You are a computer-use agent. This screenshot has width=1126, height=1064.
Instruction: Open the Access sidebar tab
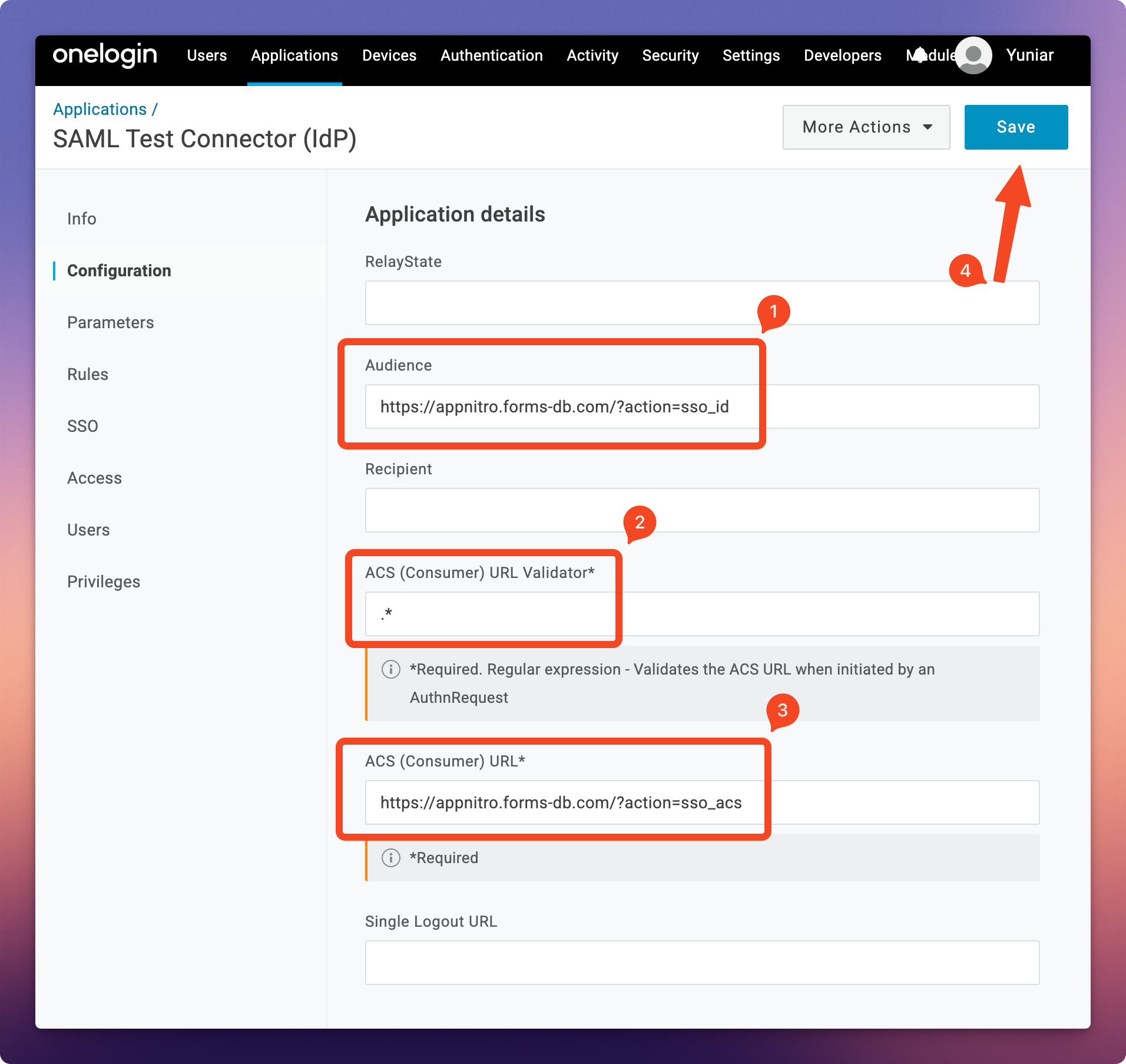pyautogui.click(x=95, y=478)
